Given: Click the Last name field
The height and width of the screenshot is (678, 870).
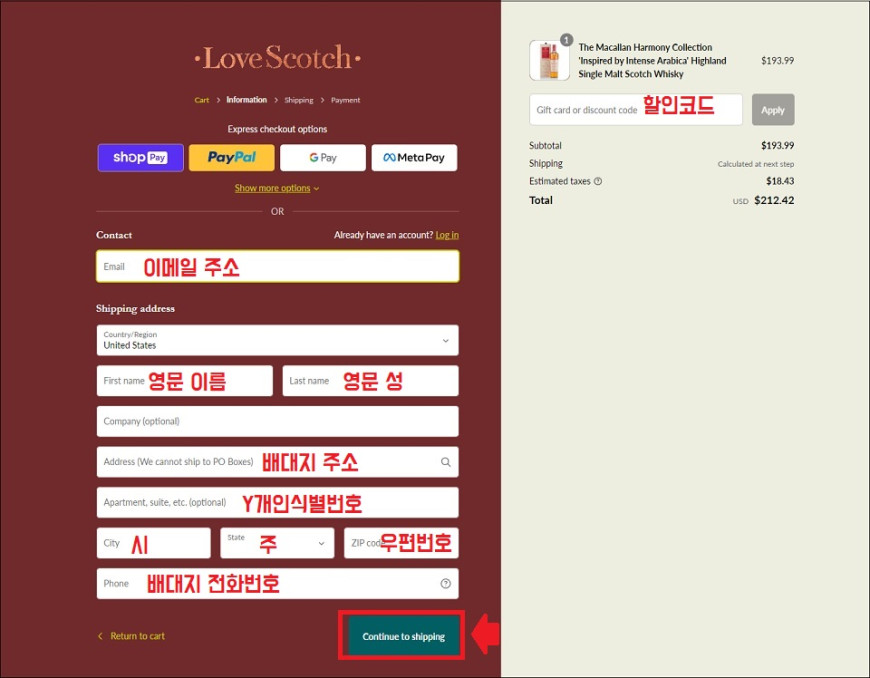Looking at the screenshot, I should [x=370, y=381].
